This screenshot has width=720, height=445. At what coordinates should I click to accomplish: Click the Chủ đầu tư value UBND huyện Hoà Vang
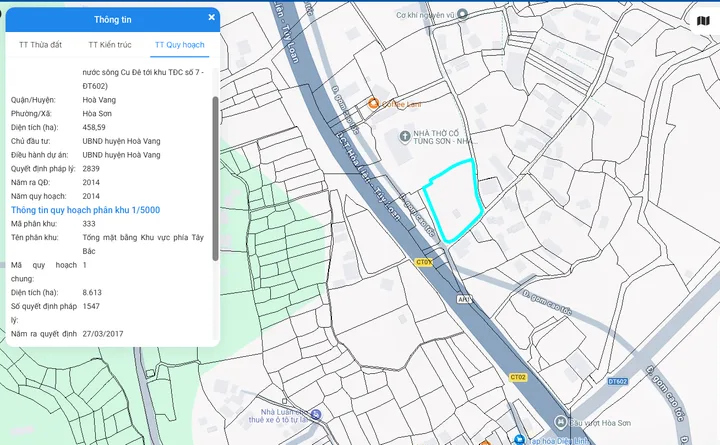click(x=121, y=141)
